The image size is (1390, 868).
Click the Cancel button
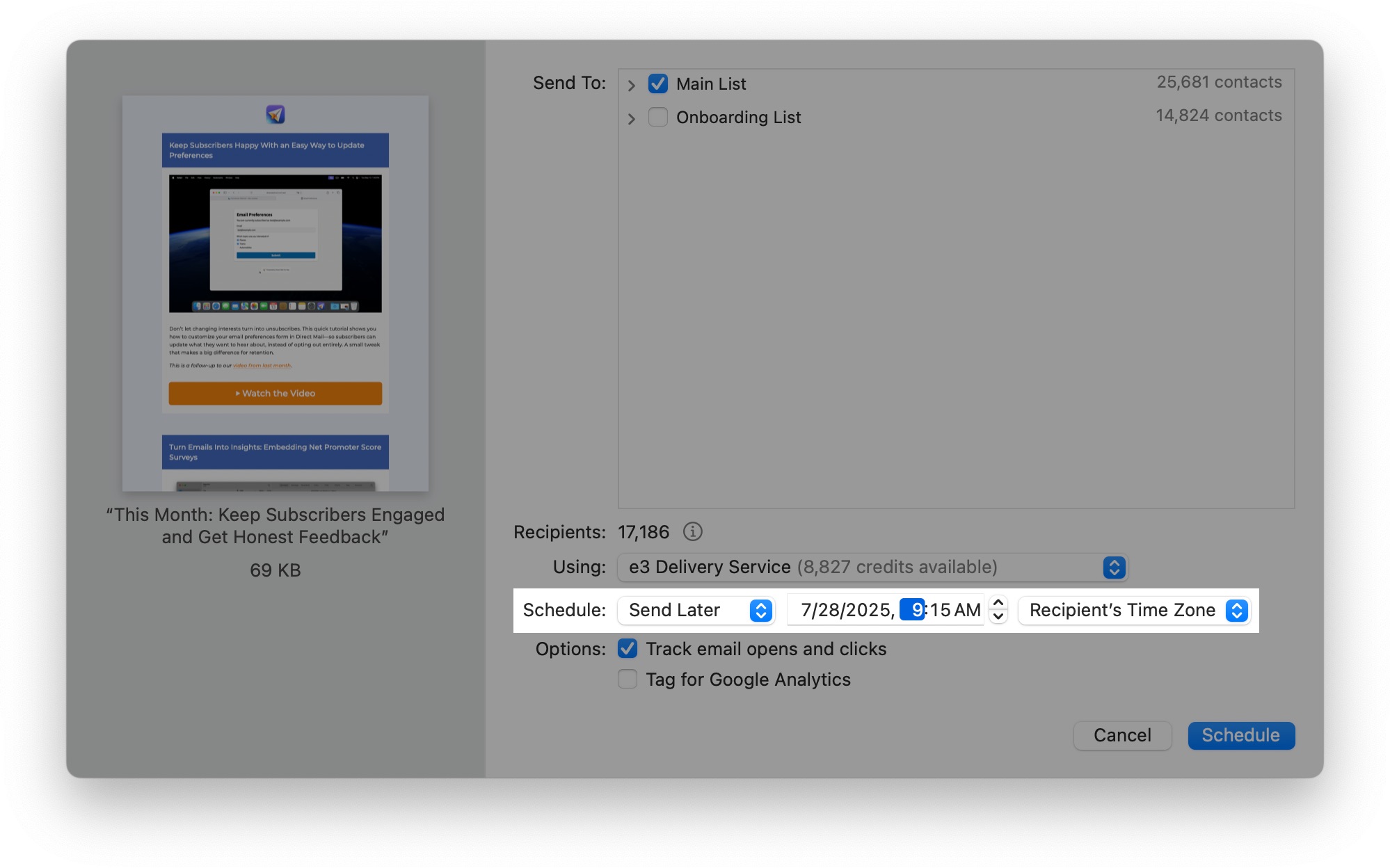pyautogui.click(x=1122, y=735)
